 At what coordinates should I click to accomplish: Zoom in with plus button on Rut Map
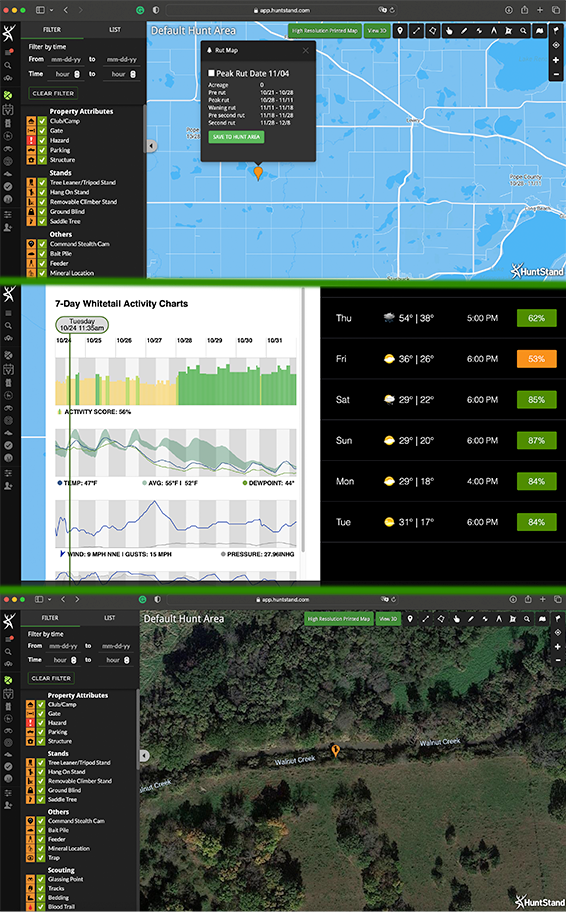(557, 60)
